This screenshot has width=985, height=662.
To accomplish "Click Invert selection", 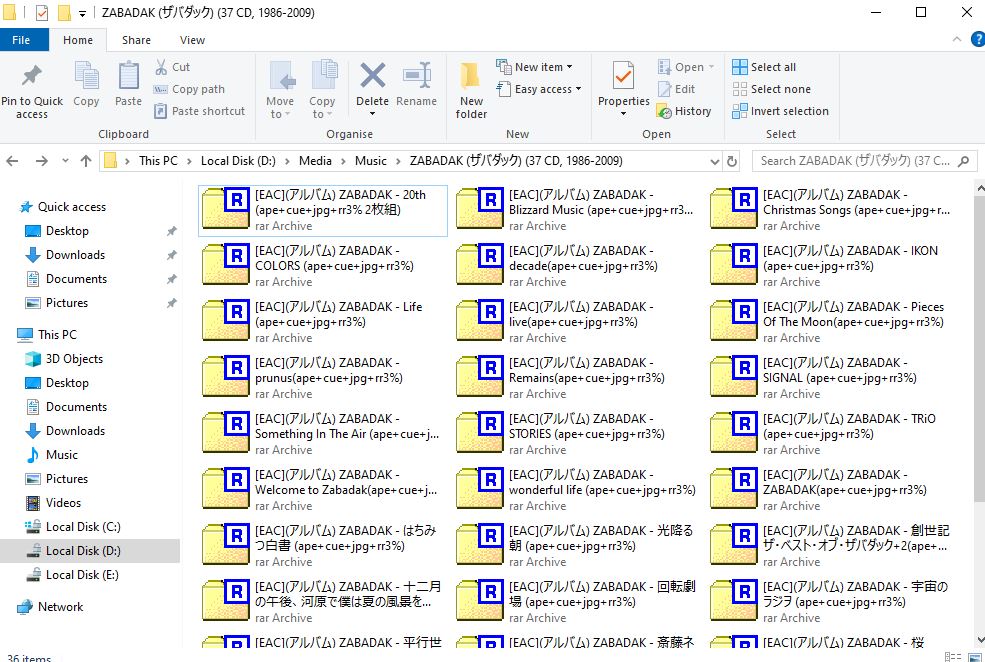I will point(780,111).
